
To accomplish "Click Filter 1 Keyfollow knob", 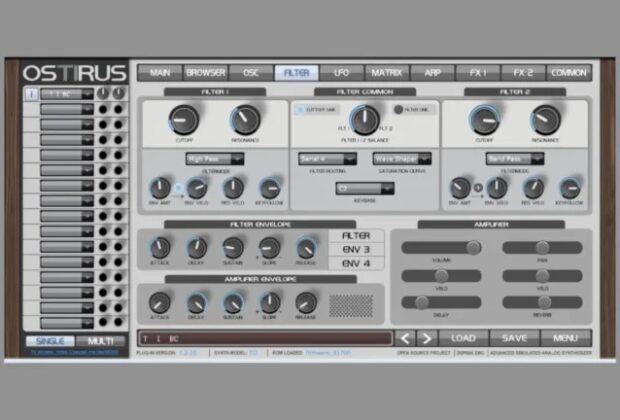I will (270, 188).
